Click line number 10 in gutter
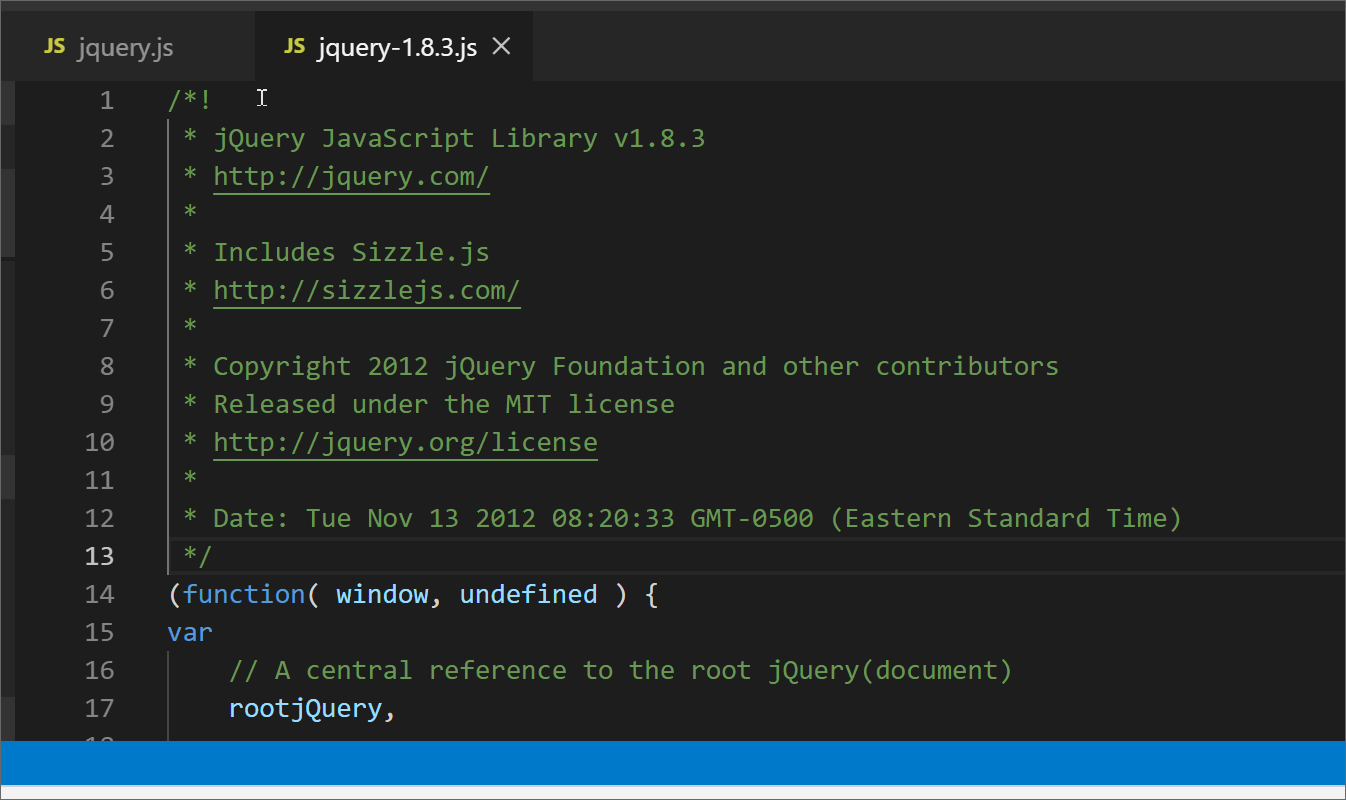 (x=99, y=442)
